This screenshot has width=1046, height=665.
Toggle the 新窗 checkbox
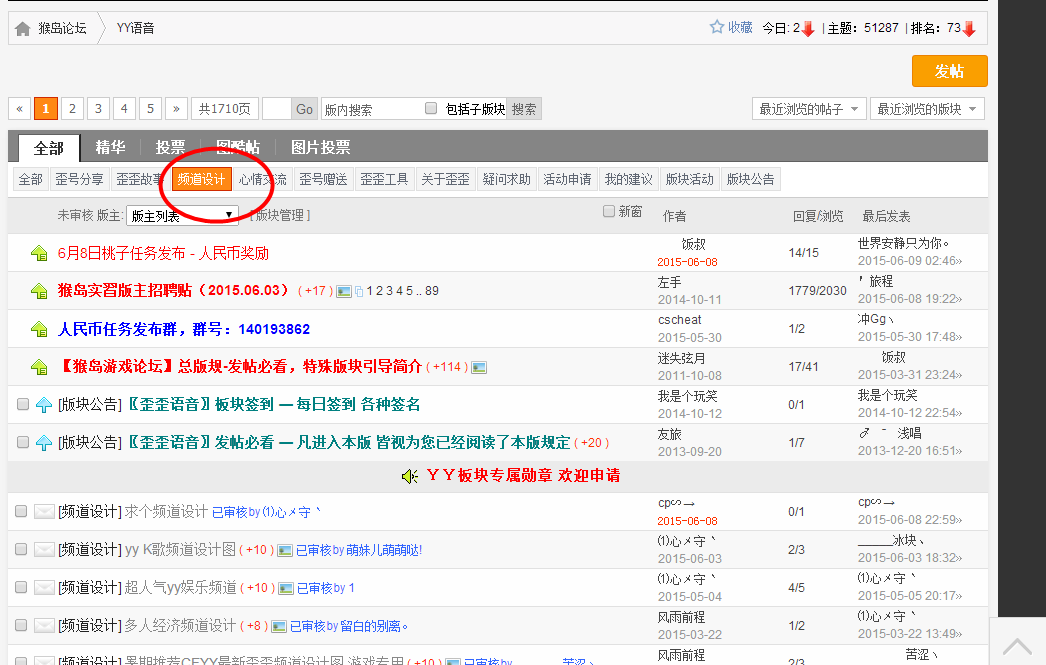pos(608,211)
